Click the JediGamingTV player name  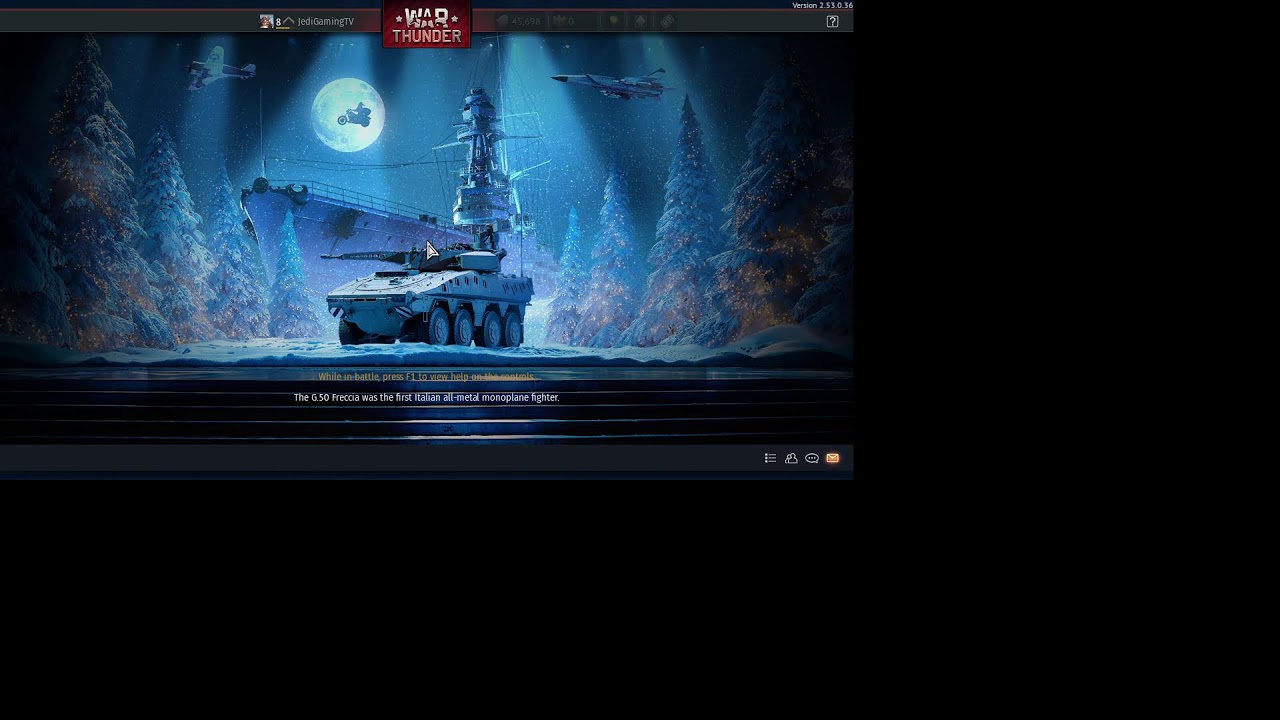pos(326,21)
